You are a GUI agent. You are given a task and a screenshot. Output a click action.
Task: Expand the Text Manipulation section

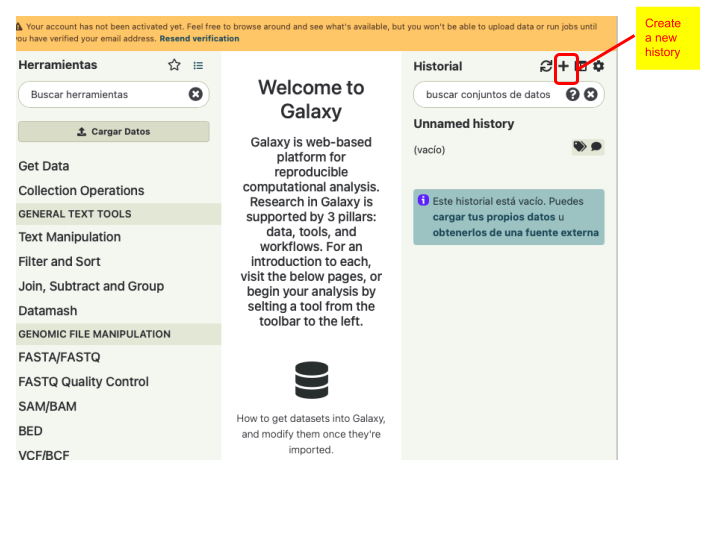[69, 237]
